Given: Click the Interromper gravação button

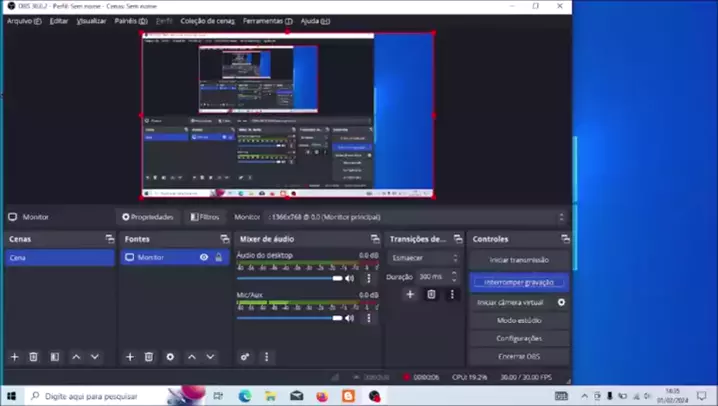Looking at the screenshot, I should click(x=519, y=282).
